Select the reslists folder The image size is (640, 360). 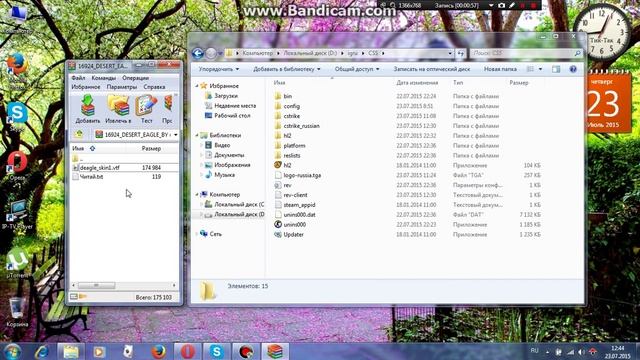tap(287, 156)
